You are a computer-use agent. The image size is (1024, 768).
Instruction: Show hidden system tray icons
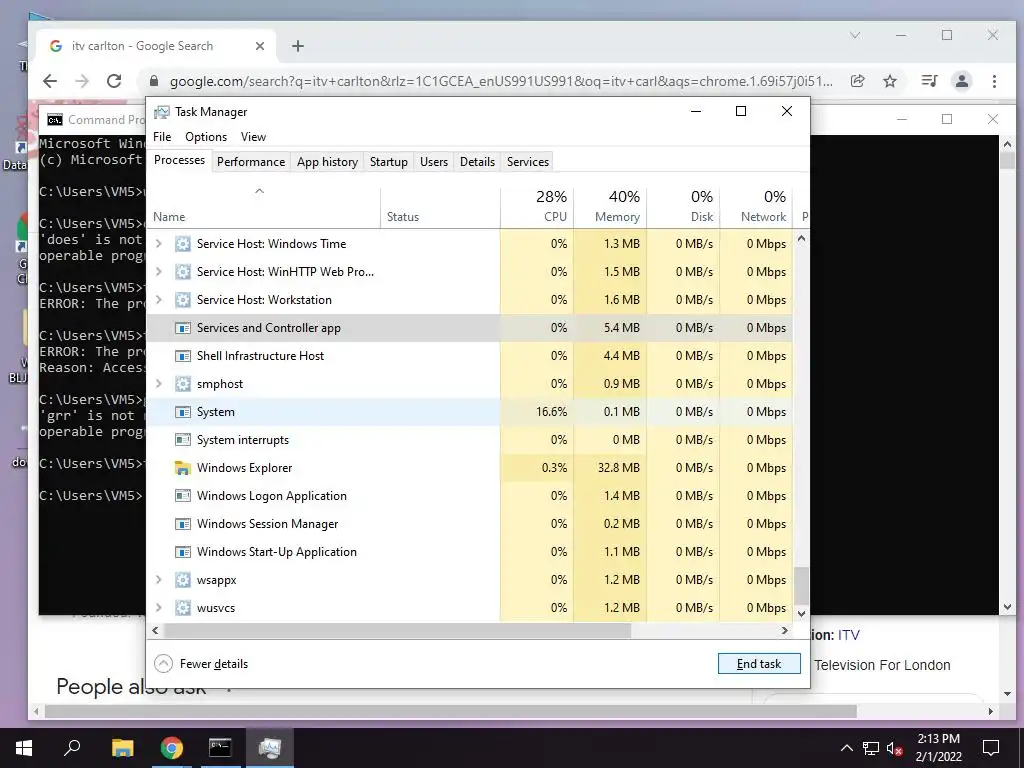tap(846, 748)
